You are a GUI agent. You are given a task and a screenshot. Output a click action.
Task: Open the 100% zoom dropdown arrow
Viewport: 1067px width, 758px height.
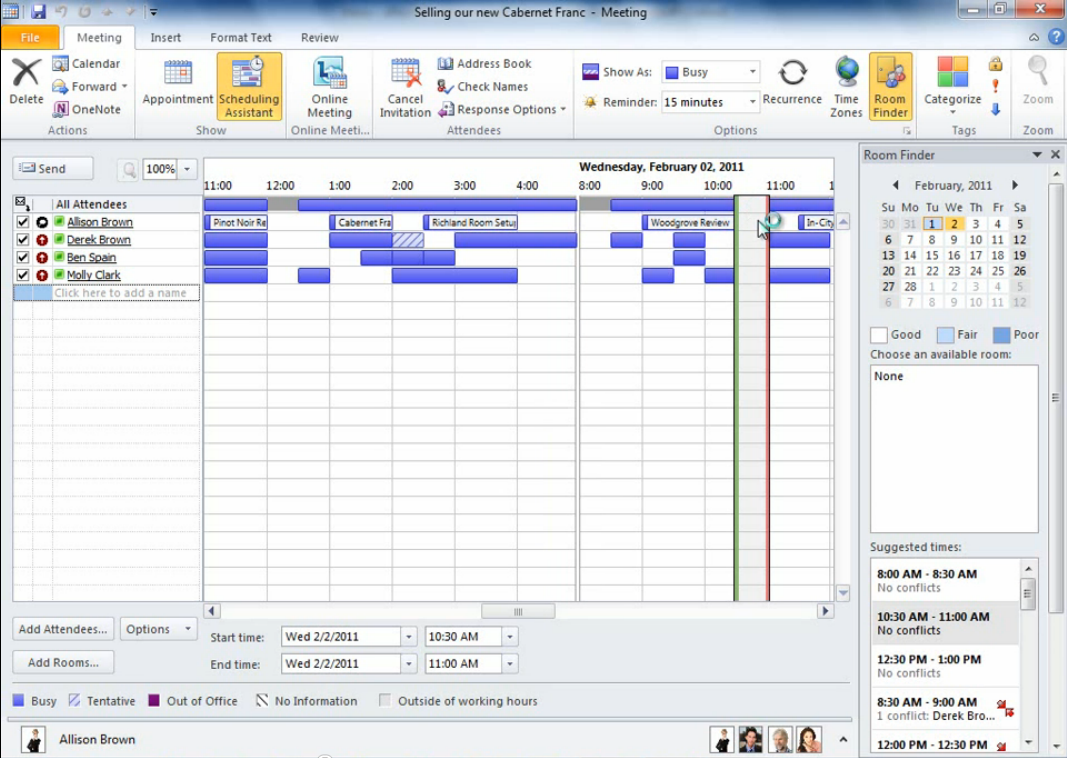[187, 169]
